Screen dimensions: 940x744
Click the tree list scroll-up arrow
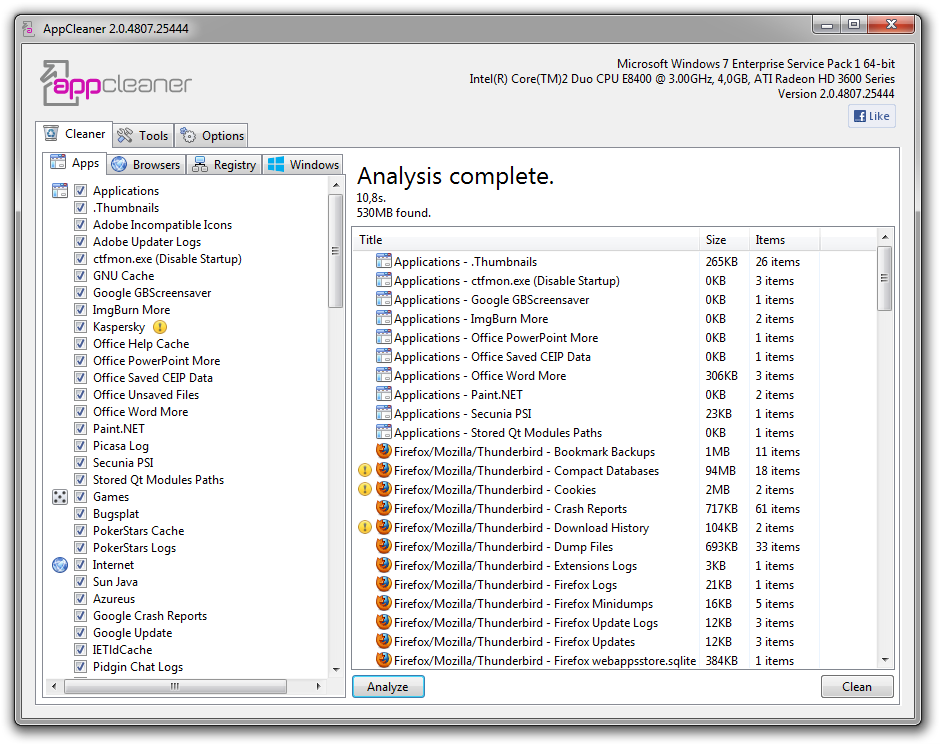[x=336, y=185]
